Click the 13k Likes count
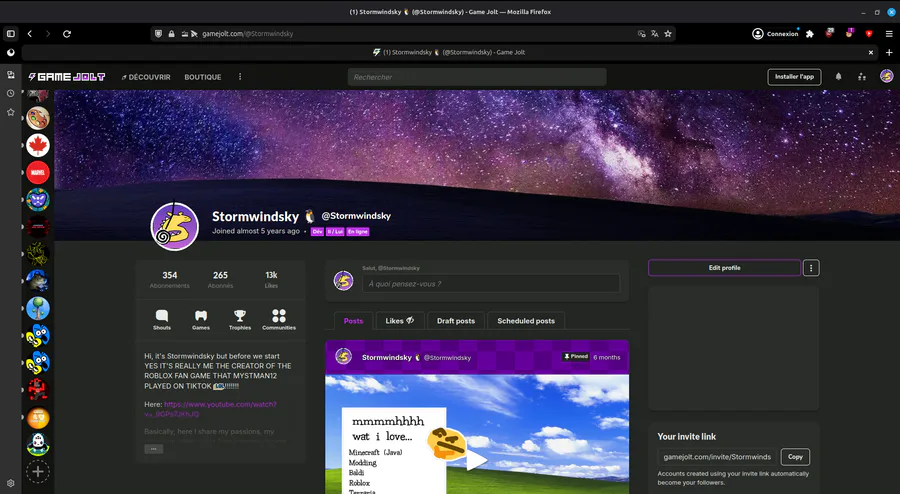 pos(271,279)
